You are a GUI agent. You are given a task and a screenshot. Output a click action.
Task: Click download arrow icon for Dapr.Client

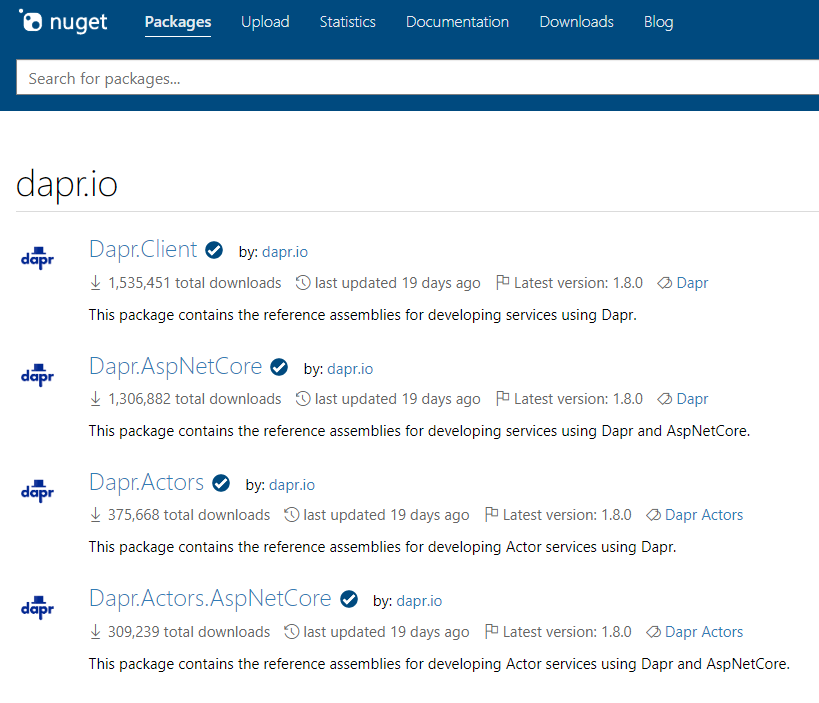(x=96, y=283)
